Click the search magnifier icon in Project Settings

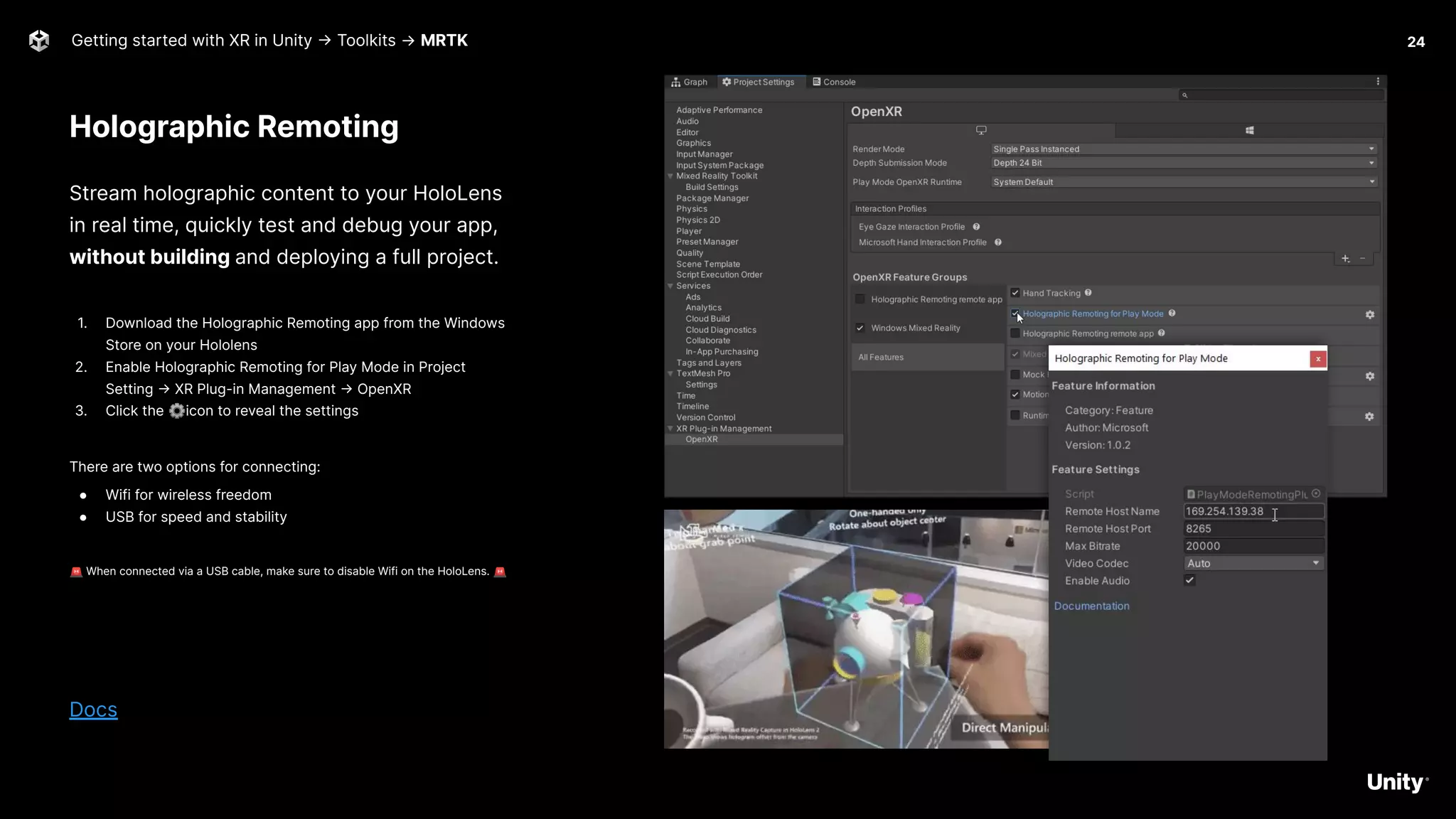coord(1184,95)
